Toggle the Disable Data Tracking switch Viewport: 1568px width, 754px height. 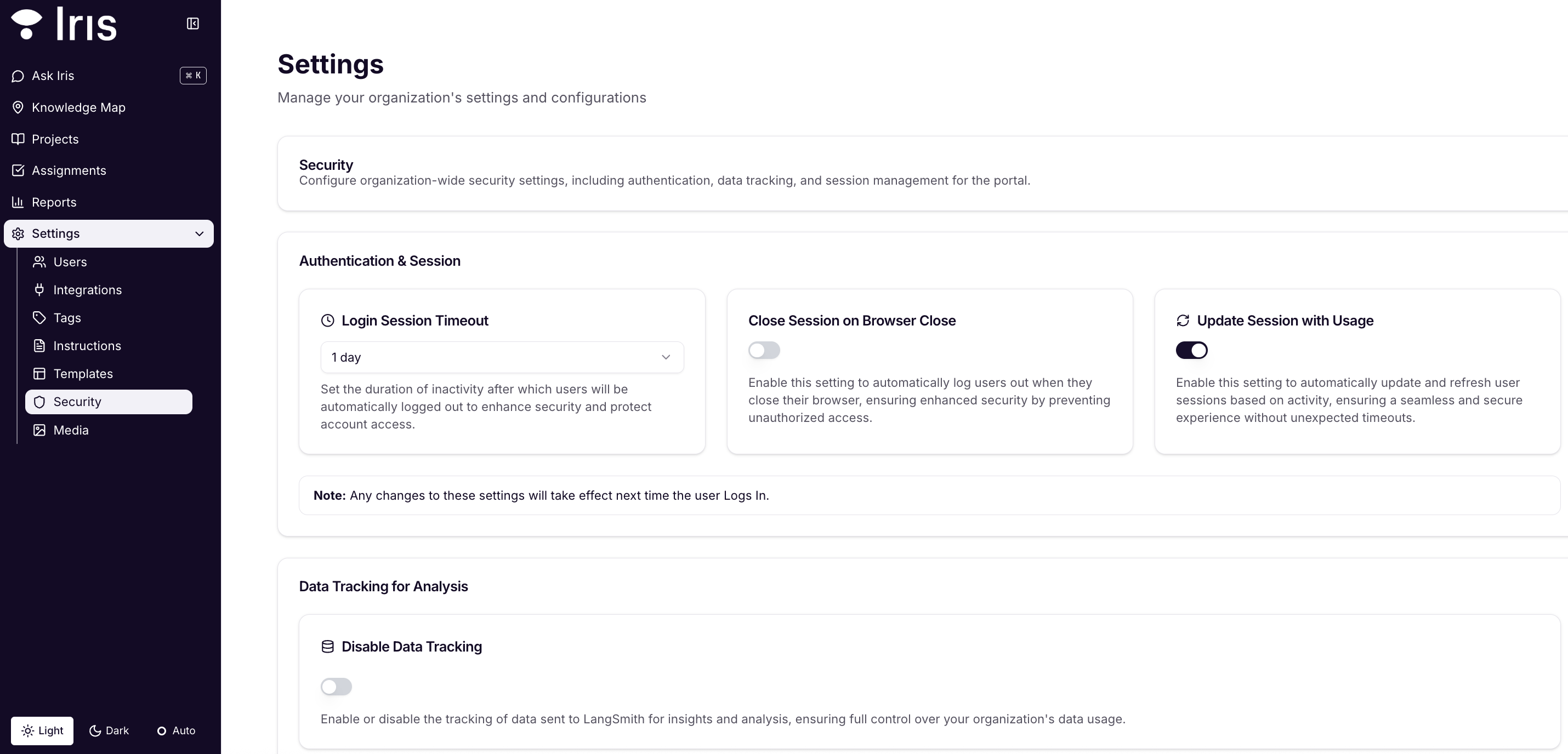pyautogui.click(x=336, y=687)
